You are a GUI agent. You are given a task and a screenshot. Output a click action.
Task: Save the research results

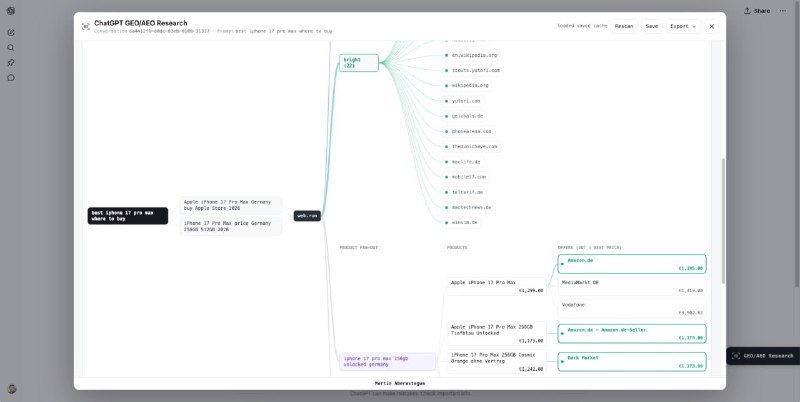click(x=652, y=27)
